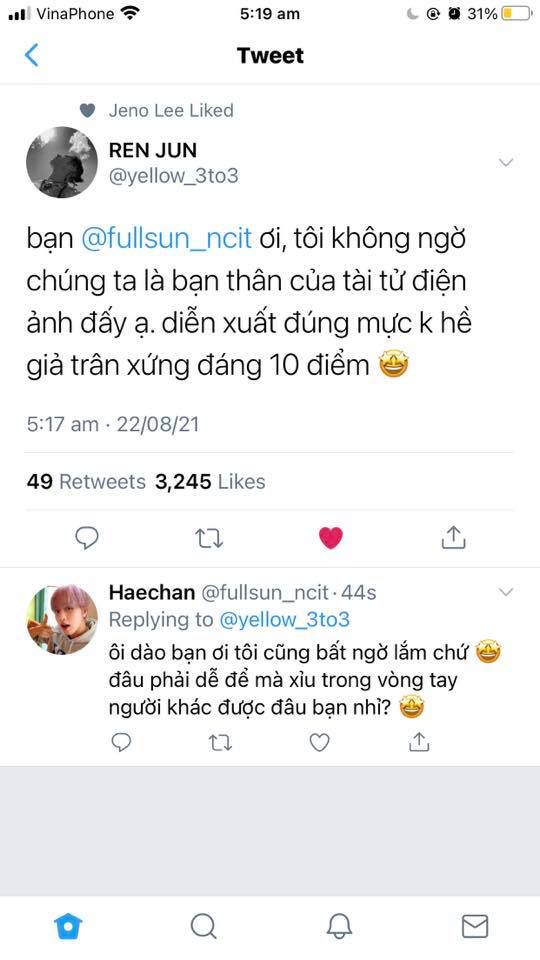
Task: Go to the Home tab
Action: pos(68,927)
